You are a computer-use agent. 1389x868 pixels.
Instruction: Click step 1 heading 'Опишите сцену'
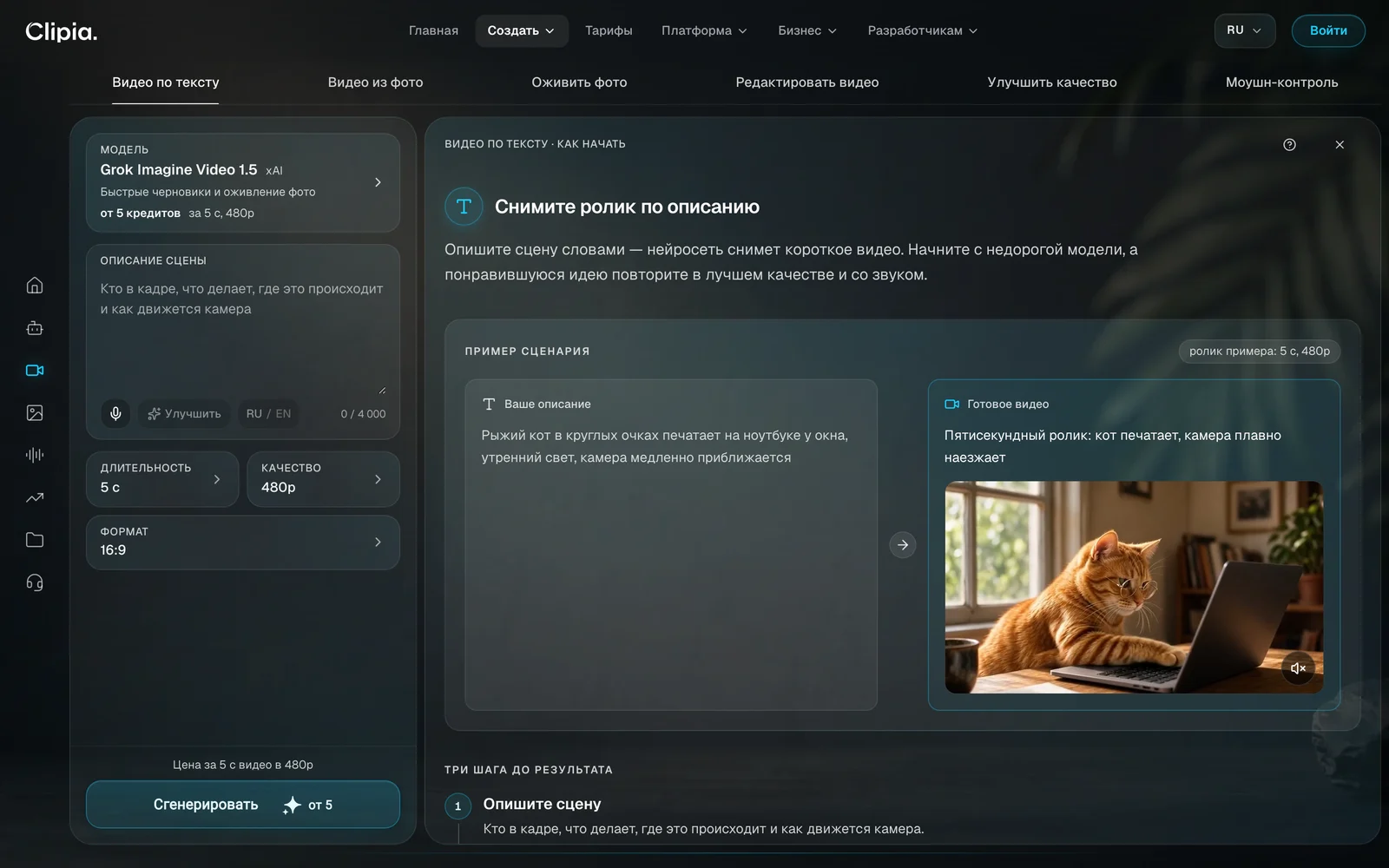tap(542, 805)
